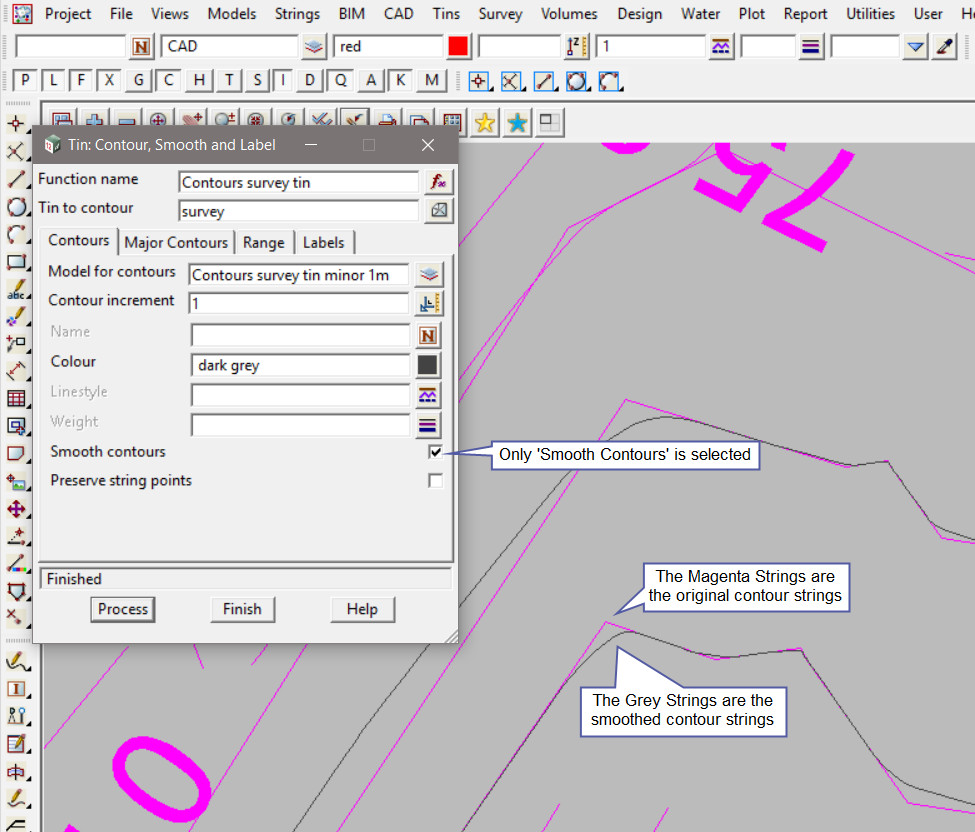Screen dimensions: 975x832
Task: Expand the blue triangle dropdown in toolbar
Action: click(x=915, y=46)
